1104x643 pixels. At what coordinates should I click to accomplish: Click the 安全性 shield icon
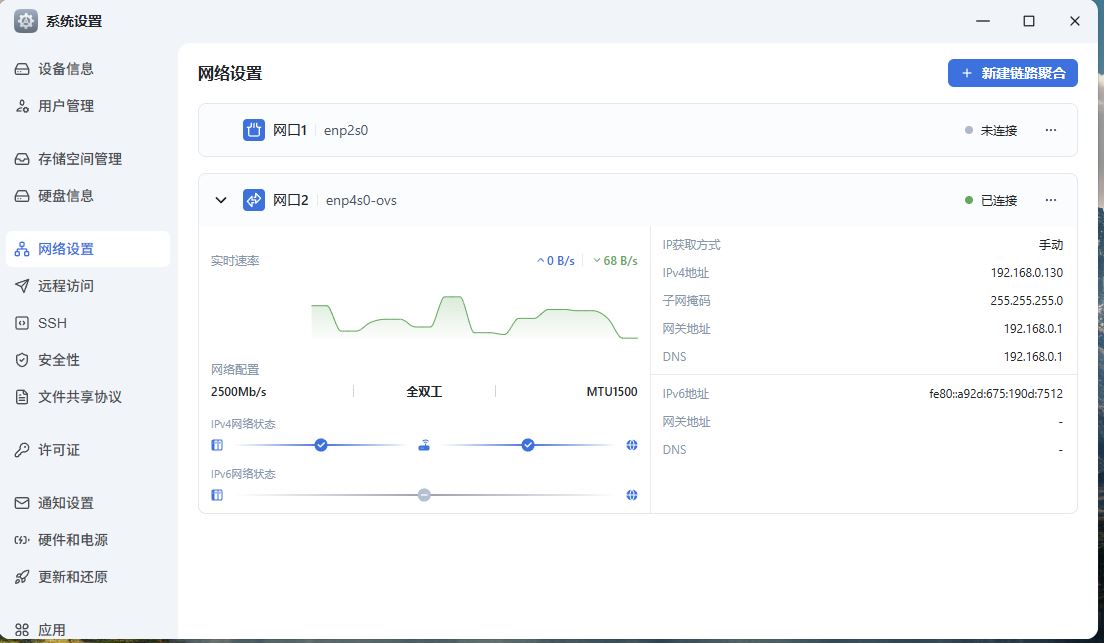[22, 360]
